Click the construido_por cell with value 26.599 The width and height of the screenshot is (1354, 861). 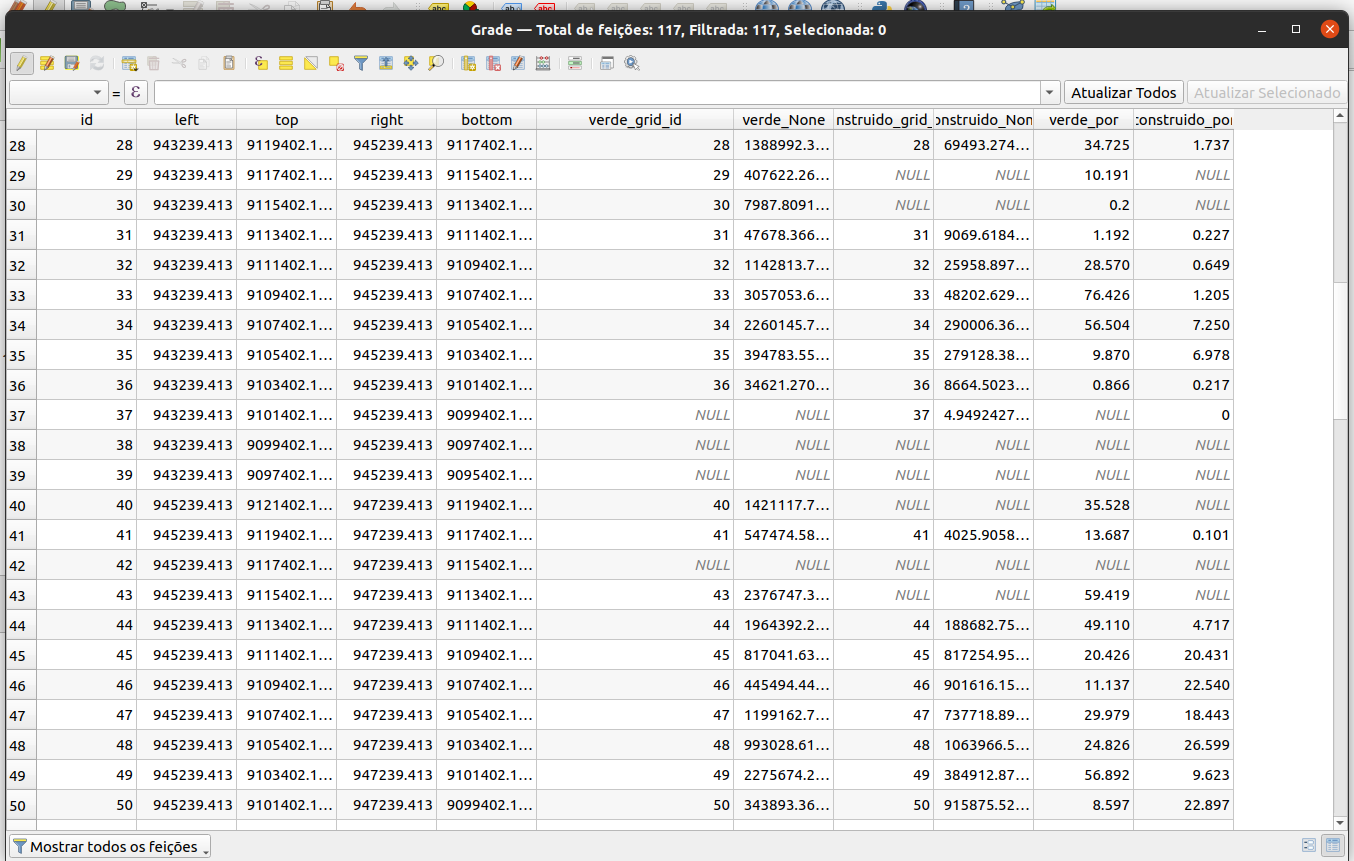point(1184,745)
